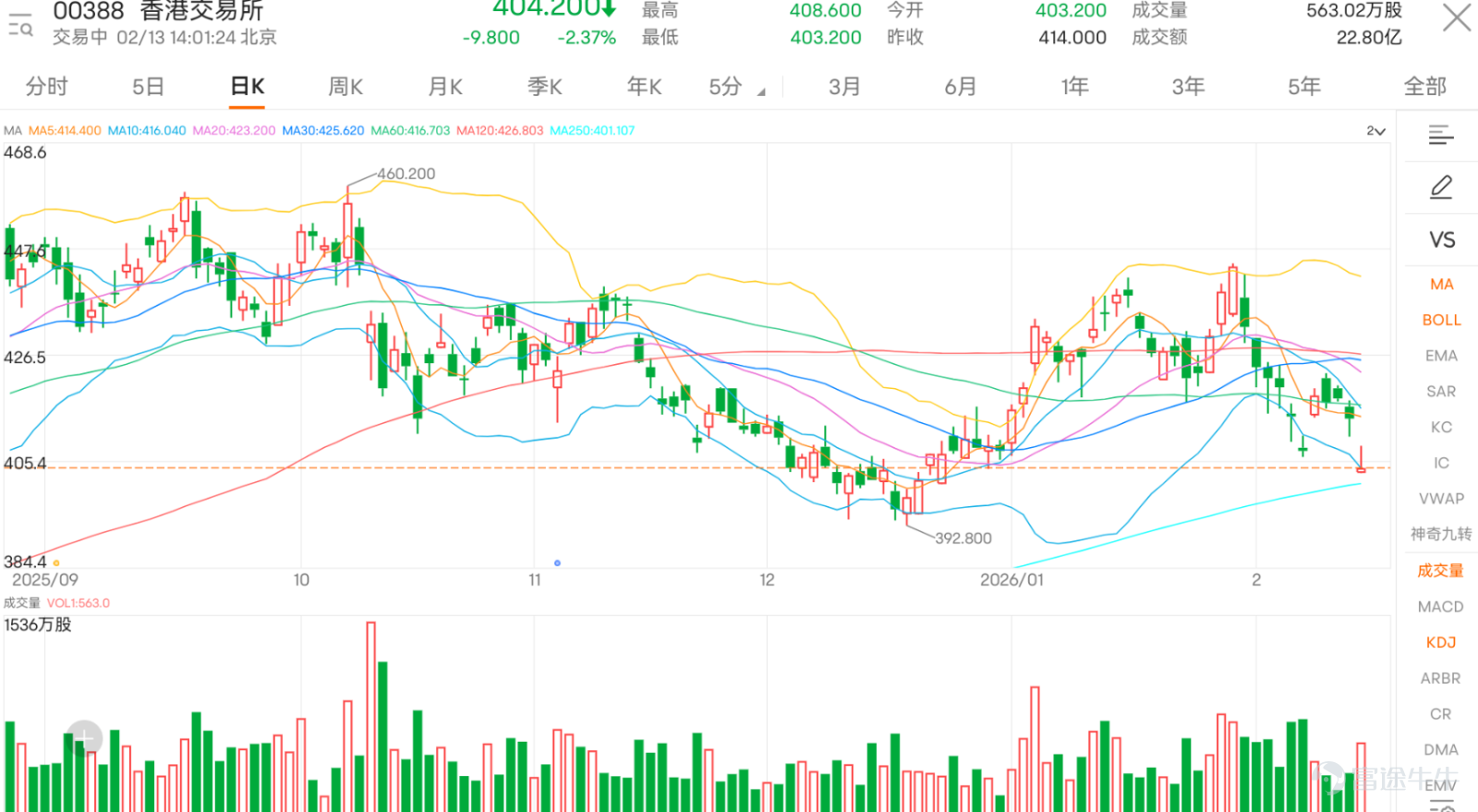Click the 392.800 low price annotation
1478x812 pixels.
[963, 539]
